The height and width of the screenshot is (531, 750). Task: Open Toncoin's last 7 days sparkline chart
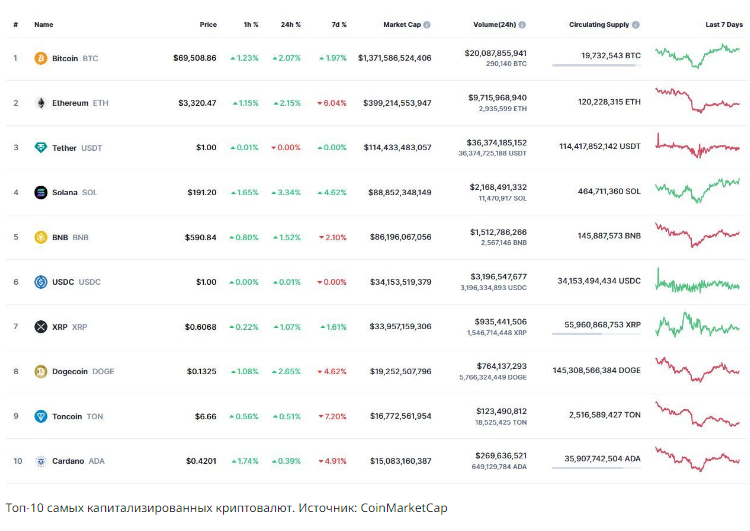(x=697, y=414)
